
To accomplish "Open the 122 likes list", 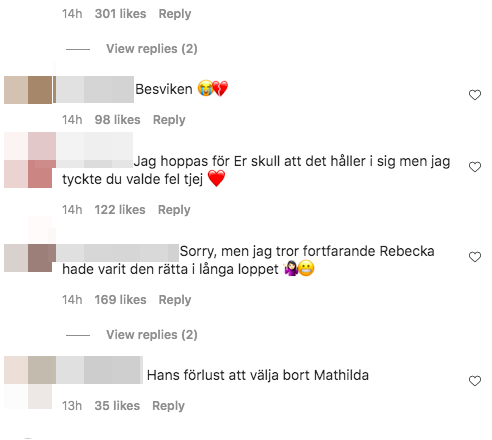I will point(120,210).
